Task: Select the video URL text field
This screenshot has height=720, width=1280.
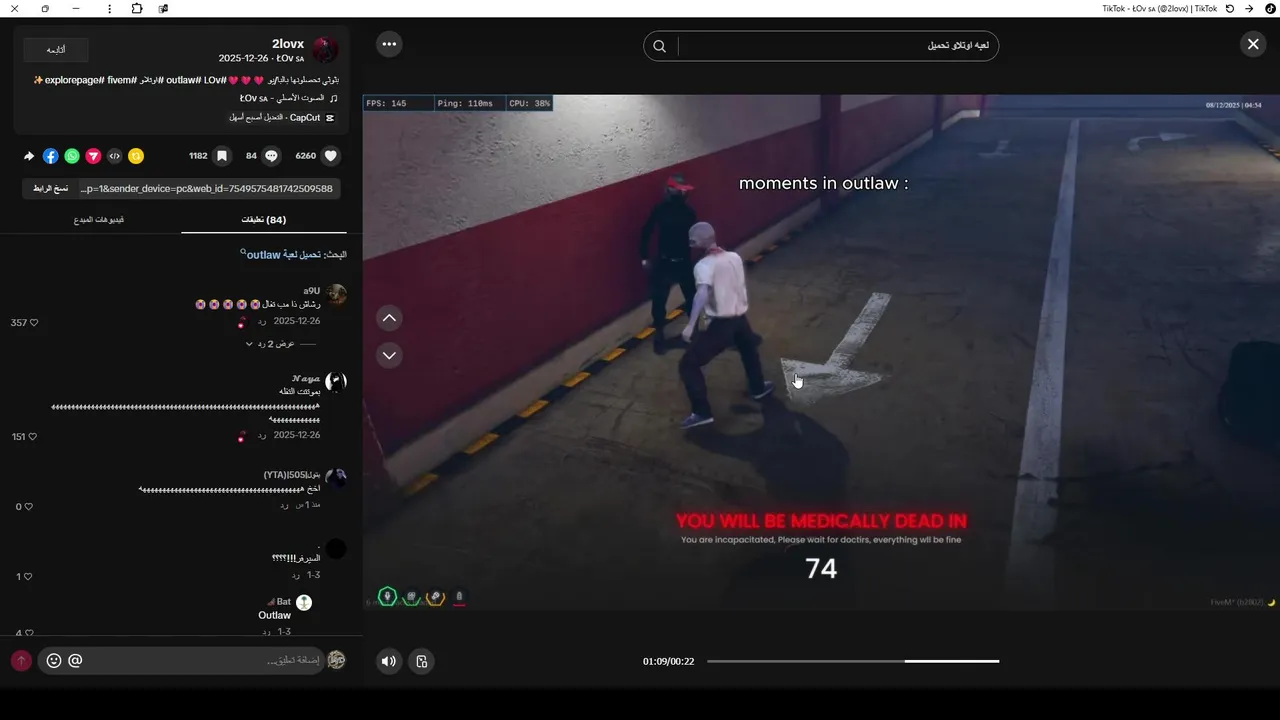Action: tap(208, 188)
